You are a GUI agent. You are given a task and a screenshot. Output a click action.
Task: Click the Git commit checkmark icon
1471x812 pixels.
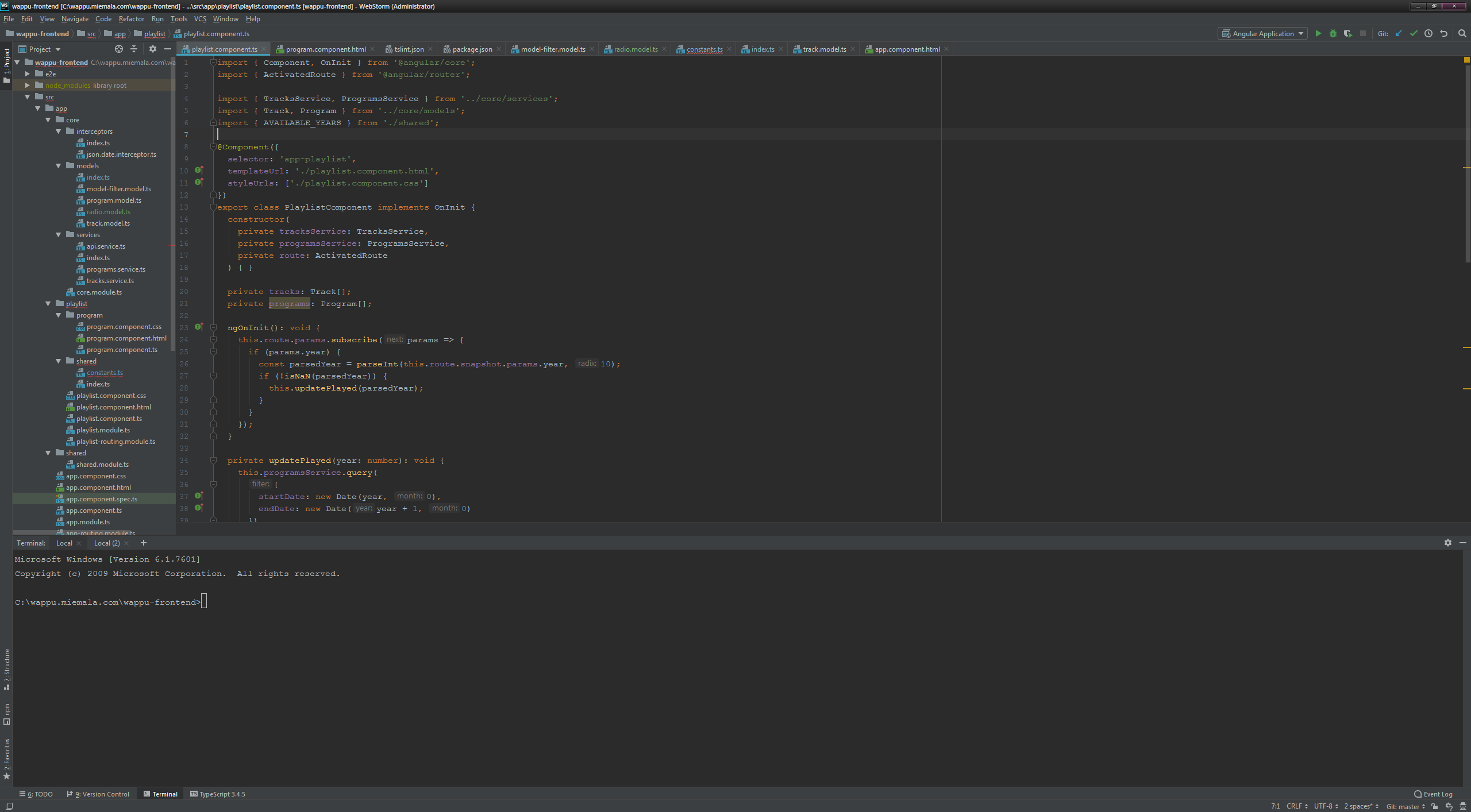tap(1414, 33)
